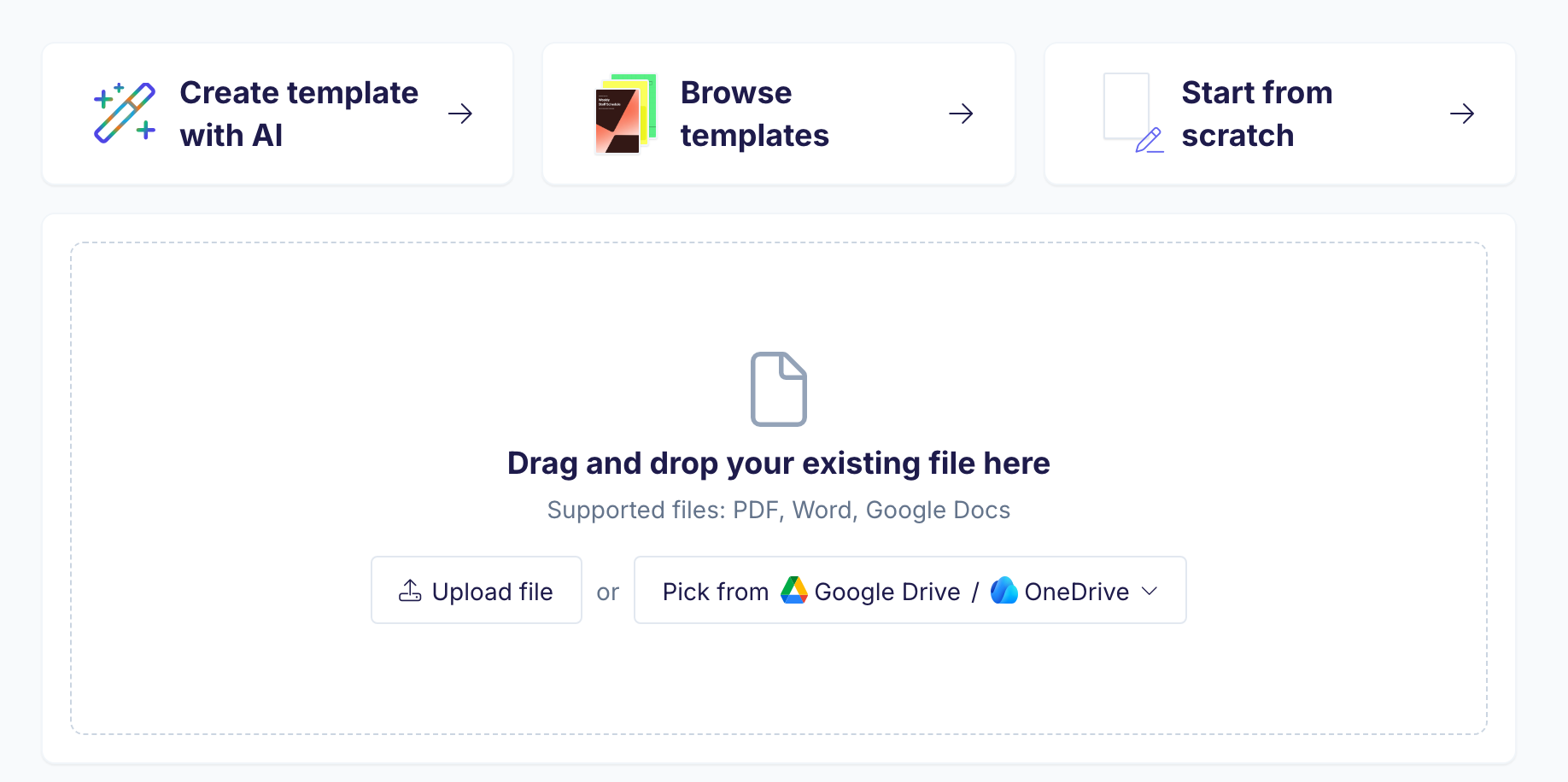Click the blank page pencil icon

1133,114
